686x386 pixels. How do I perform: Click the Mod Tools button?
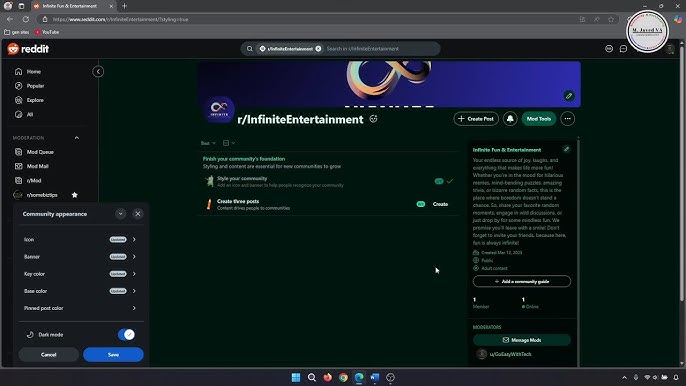click(539, 119)
